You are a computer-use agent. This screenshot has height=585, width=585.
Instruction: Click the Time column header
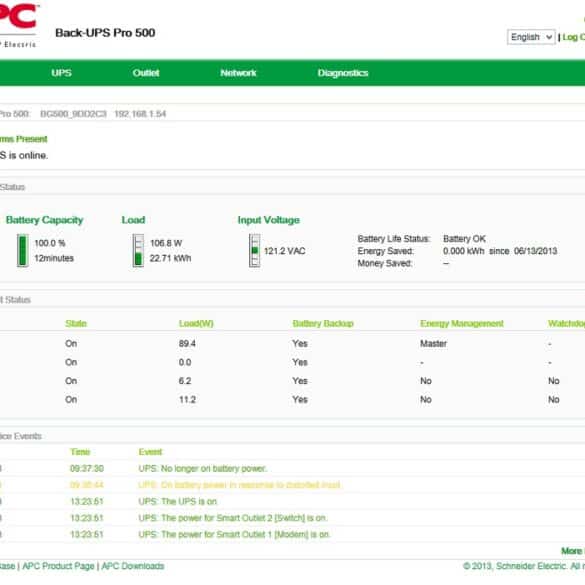point(81,452)
